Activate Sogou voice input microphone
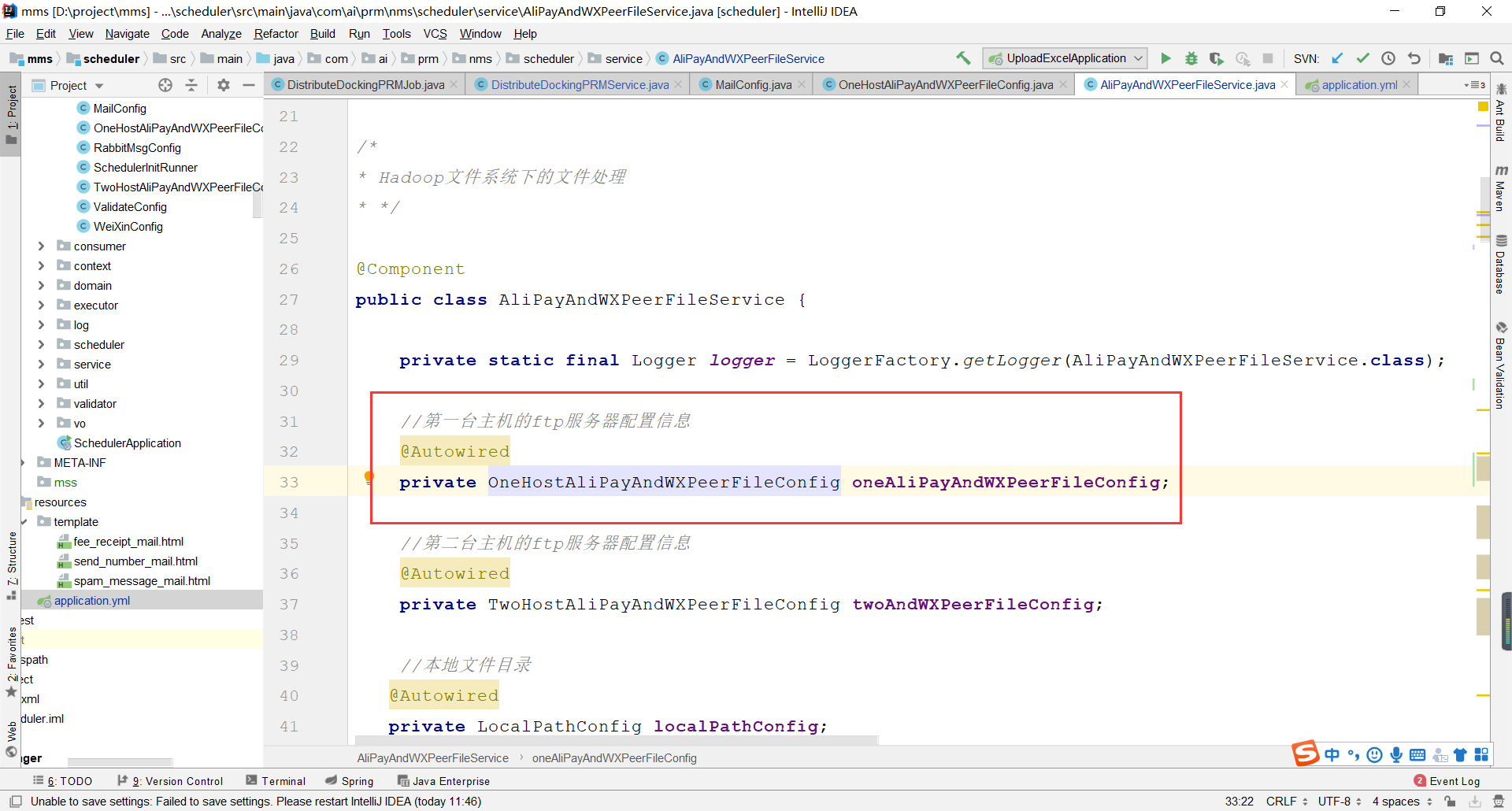1512x811 pixels. pos(1396,755)
